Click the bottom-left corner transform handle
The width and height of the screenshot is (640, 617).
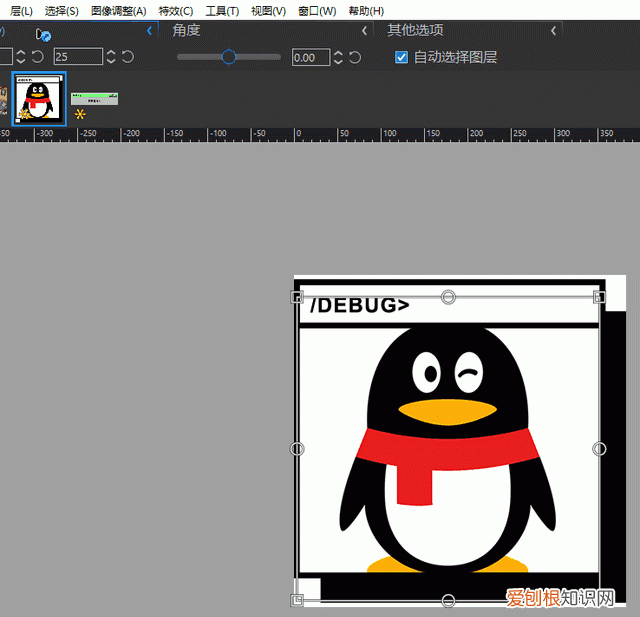point(297,600)
